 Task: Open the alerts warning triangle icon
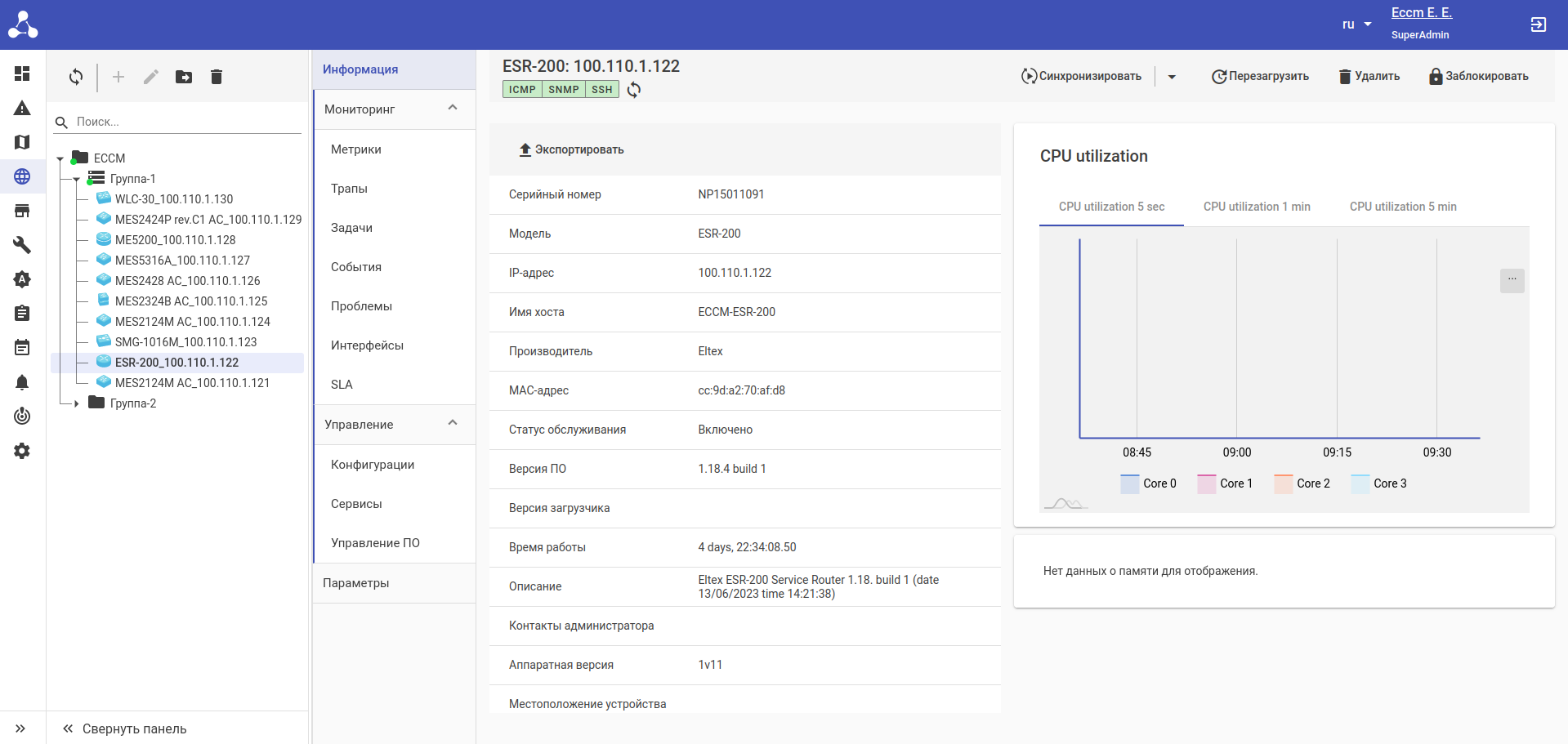tap(22, 108)
